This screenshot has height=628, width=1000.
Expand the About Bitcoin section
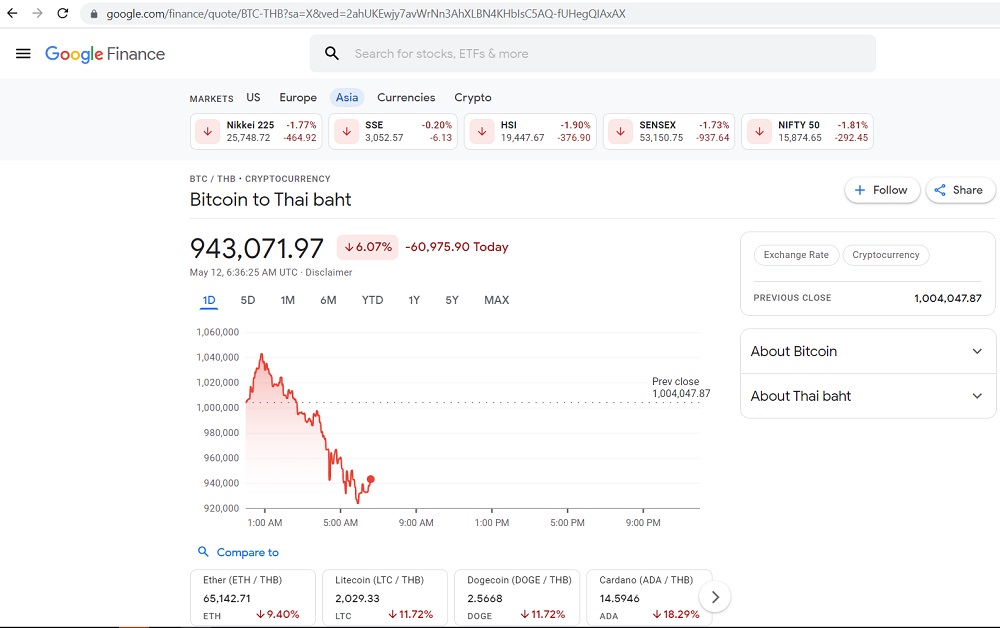867,351
